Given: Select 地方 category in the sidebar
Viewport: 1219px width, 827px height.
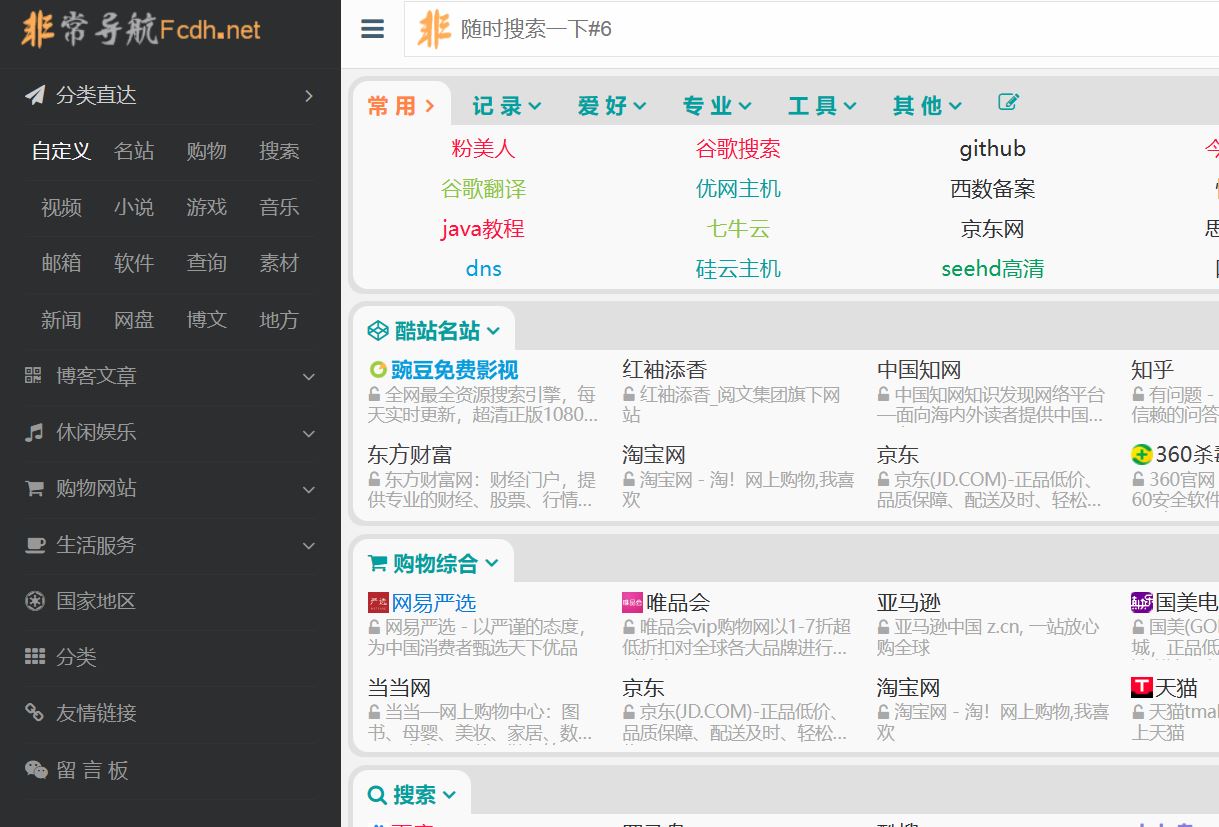Looking at the screenshot, I should pyautogui.click(x=279, y=320).
